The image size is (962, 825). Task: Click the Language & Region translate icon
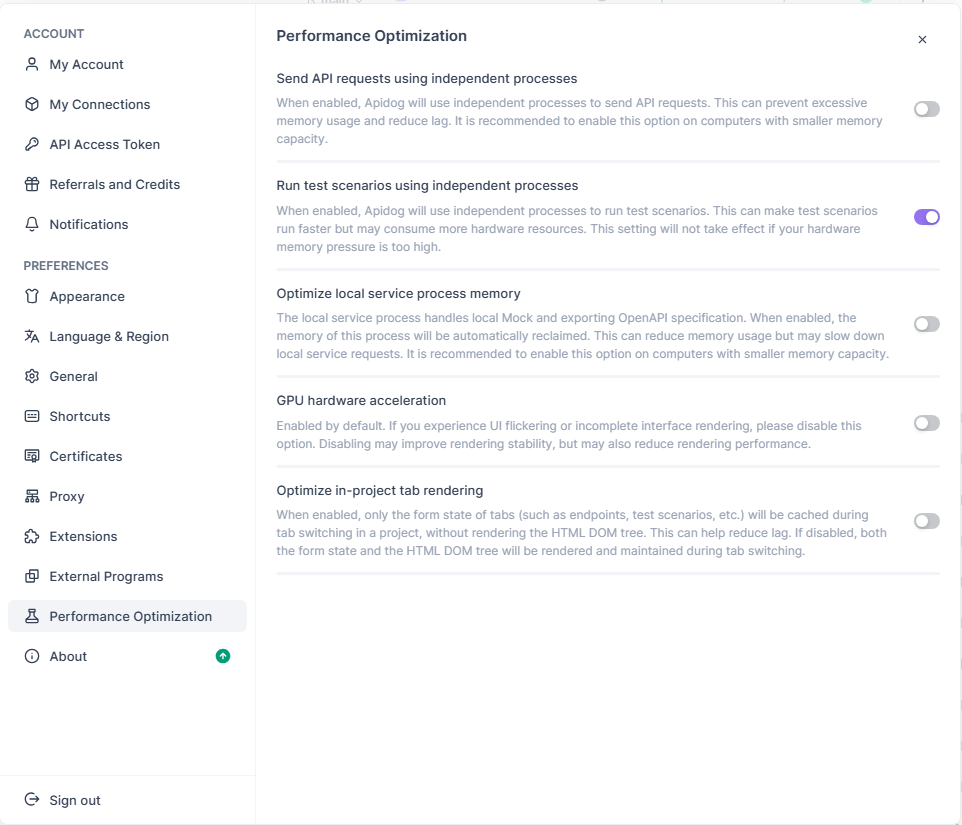click(x=32, y=336)
